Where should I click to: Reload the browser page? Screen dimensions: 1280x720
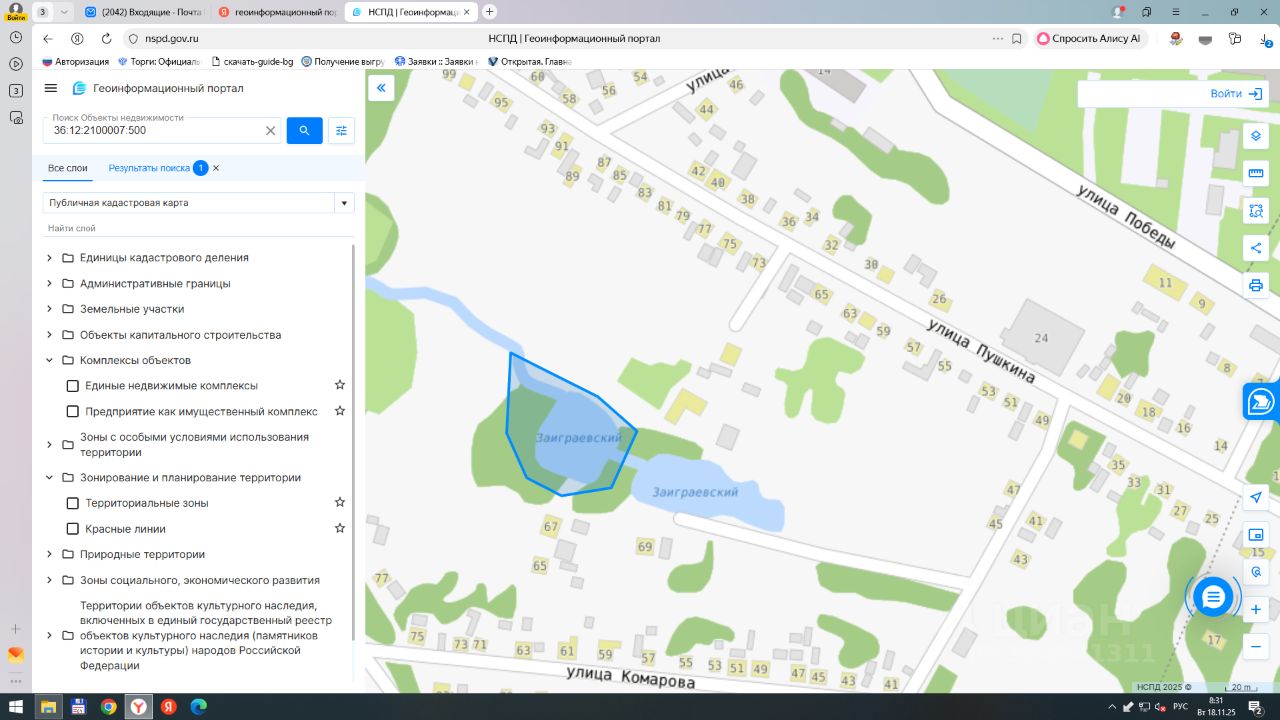coord(106,39)
